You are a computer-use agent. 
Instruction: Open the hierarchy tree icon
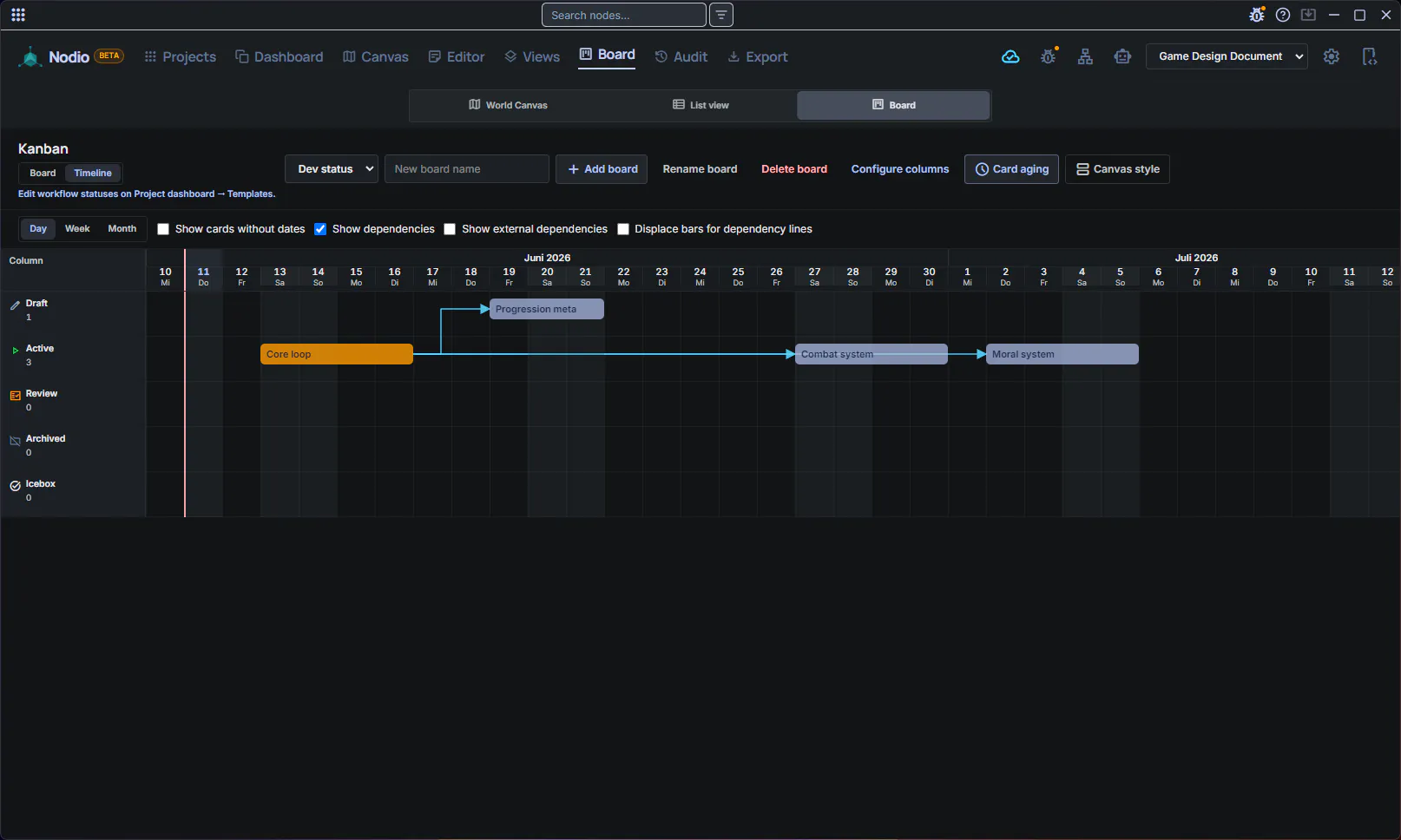click(x=1085, y=56)
